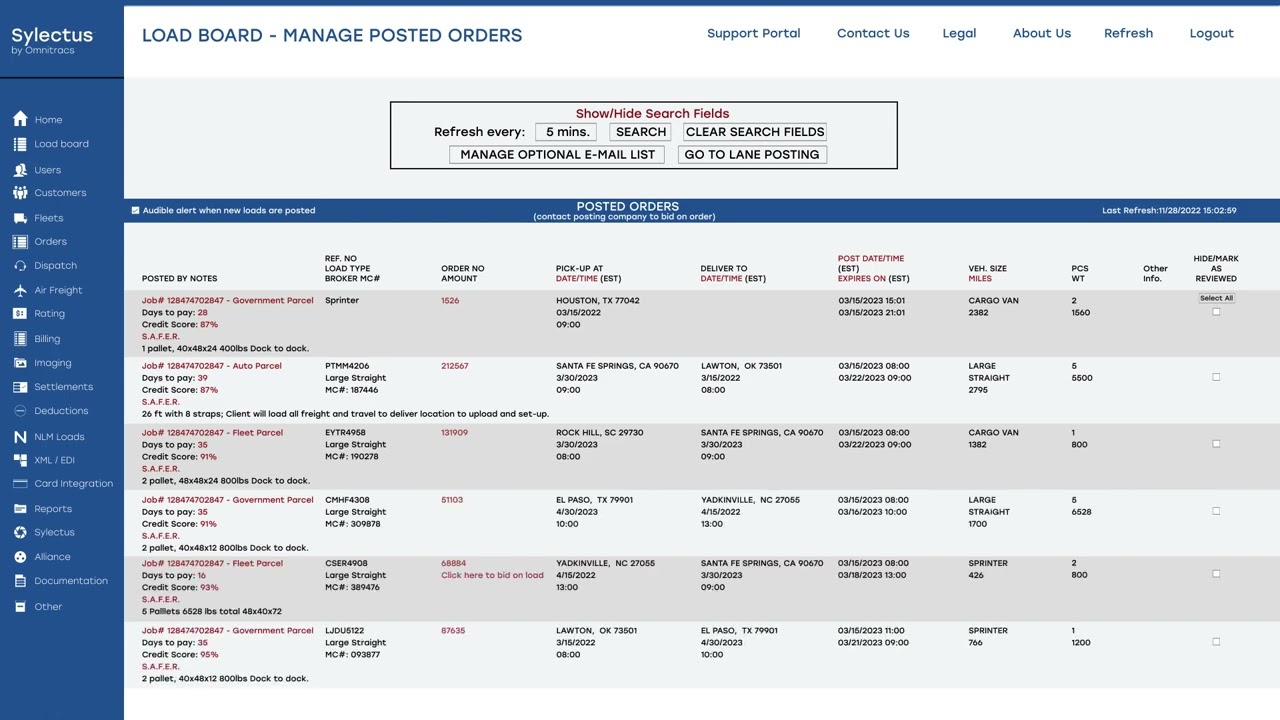Click the Home house icon in sidebar
This screenshot has height=720, width=1280.
[x=20, y=119]
